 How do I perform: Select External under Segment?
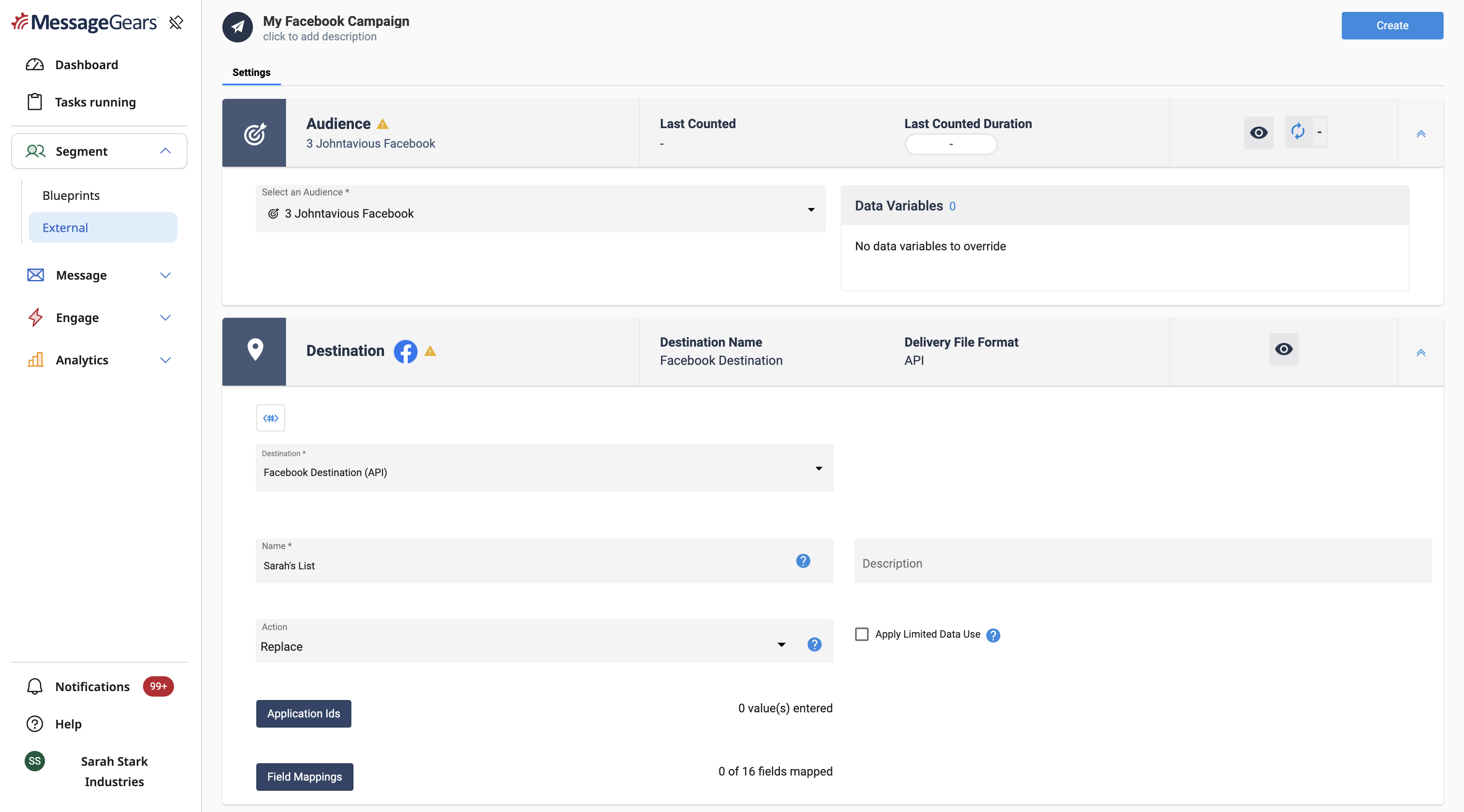[103, 227]
